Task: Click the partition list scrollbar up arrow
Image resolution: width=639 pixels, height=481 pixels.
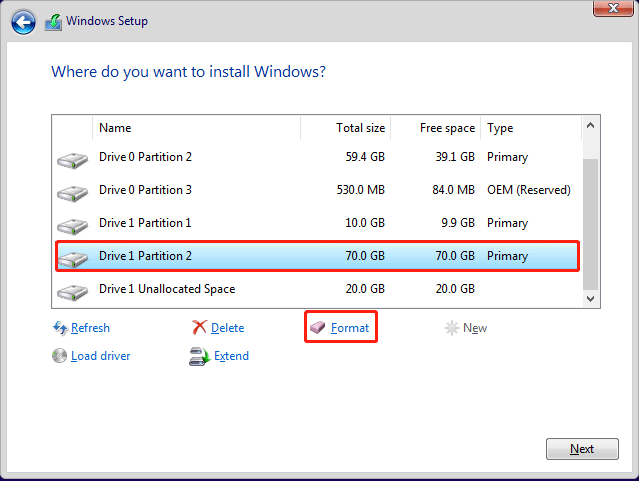Action: coord(591,126)
